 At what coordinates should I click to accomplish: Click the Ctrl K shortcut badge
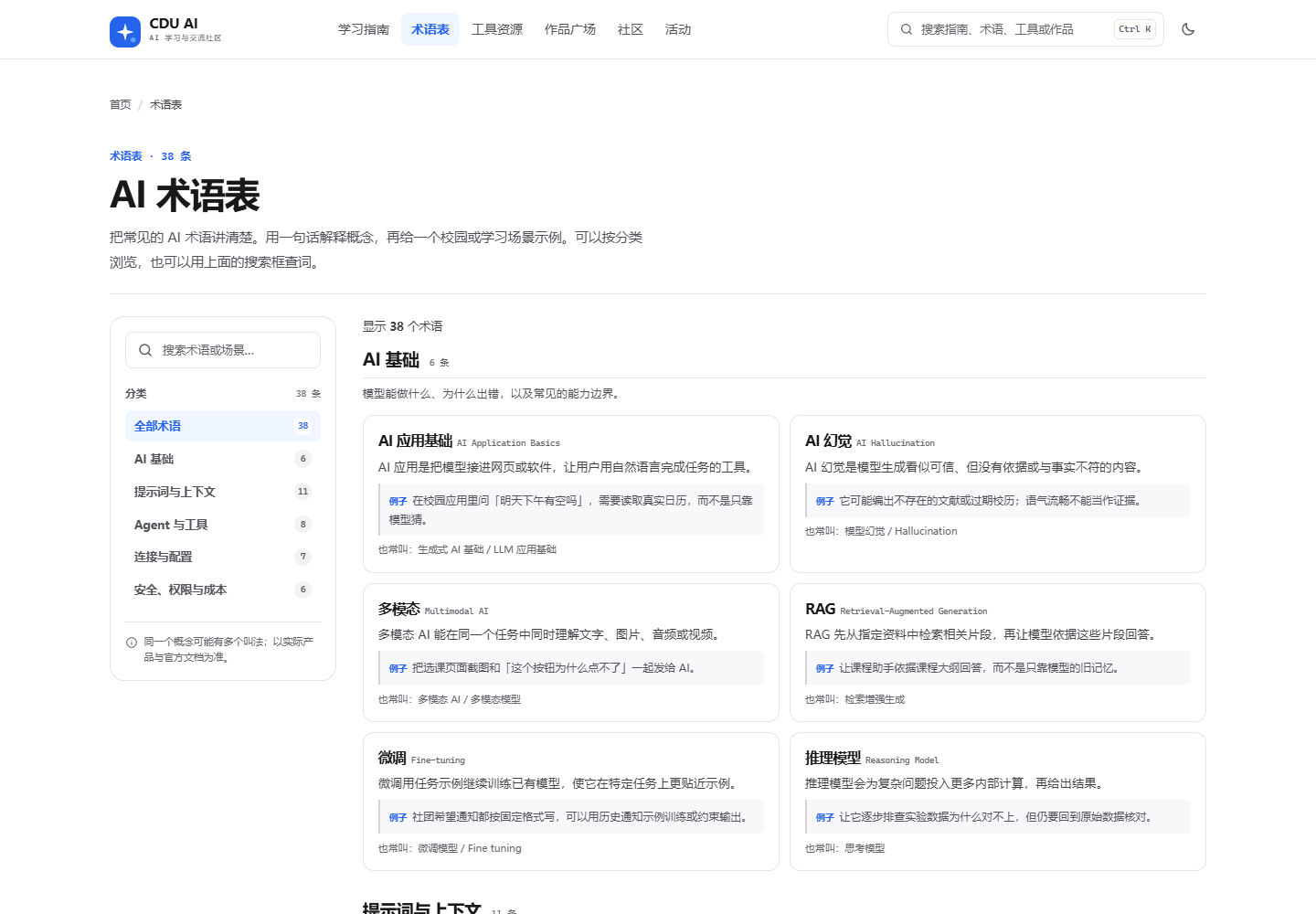[x=1135, y=29]
